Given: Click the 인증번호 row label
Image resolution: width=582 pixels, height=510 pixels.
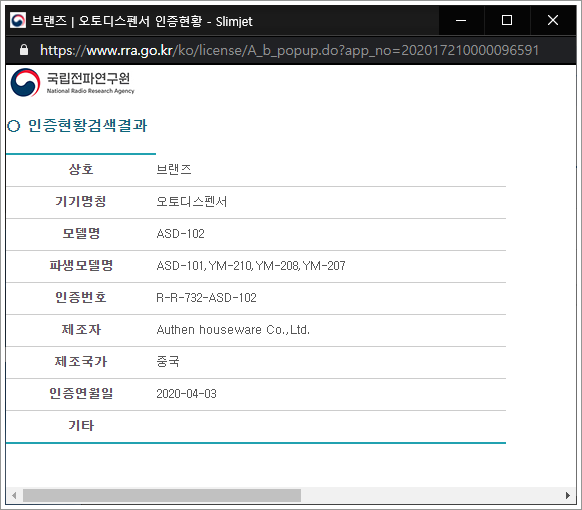Looking at the screenshot, I should point(81,298).
